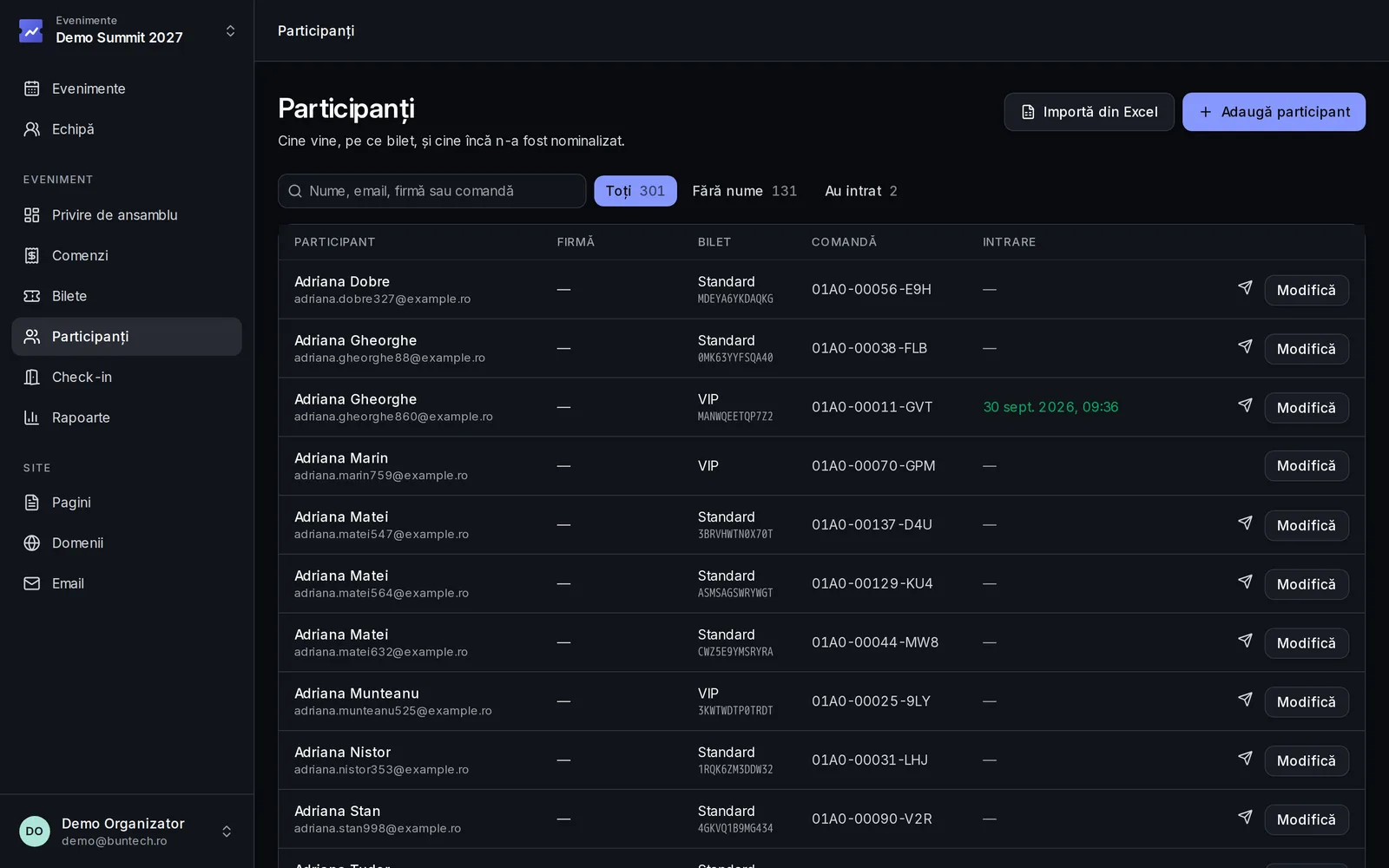The width and height of the screenshot is (1389, 868).
Task: Send ticket icon for Adriana Nistor
Action: click(1245, 759)
